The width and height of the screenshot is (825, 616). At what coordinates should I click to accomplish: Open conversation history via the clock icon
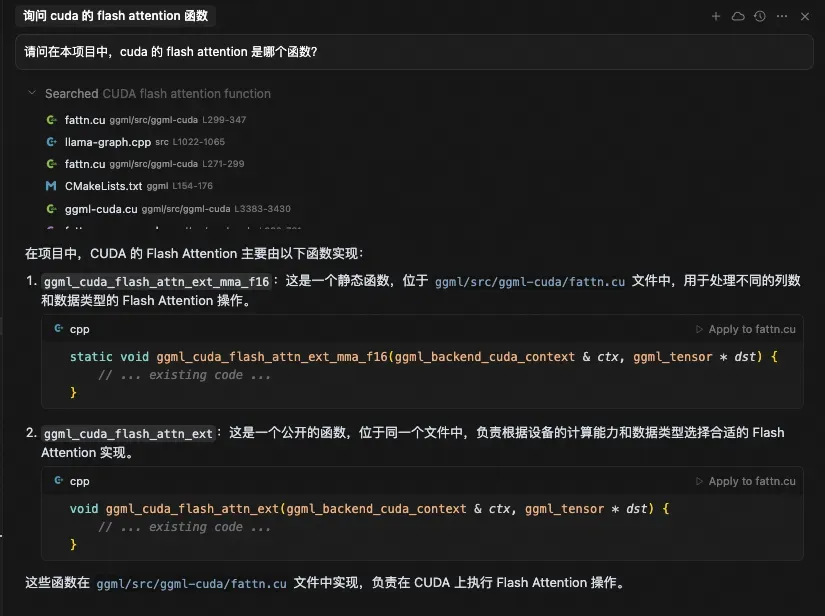pos(759,16)
